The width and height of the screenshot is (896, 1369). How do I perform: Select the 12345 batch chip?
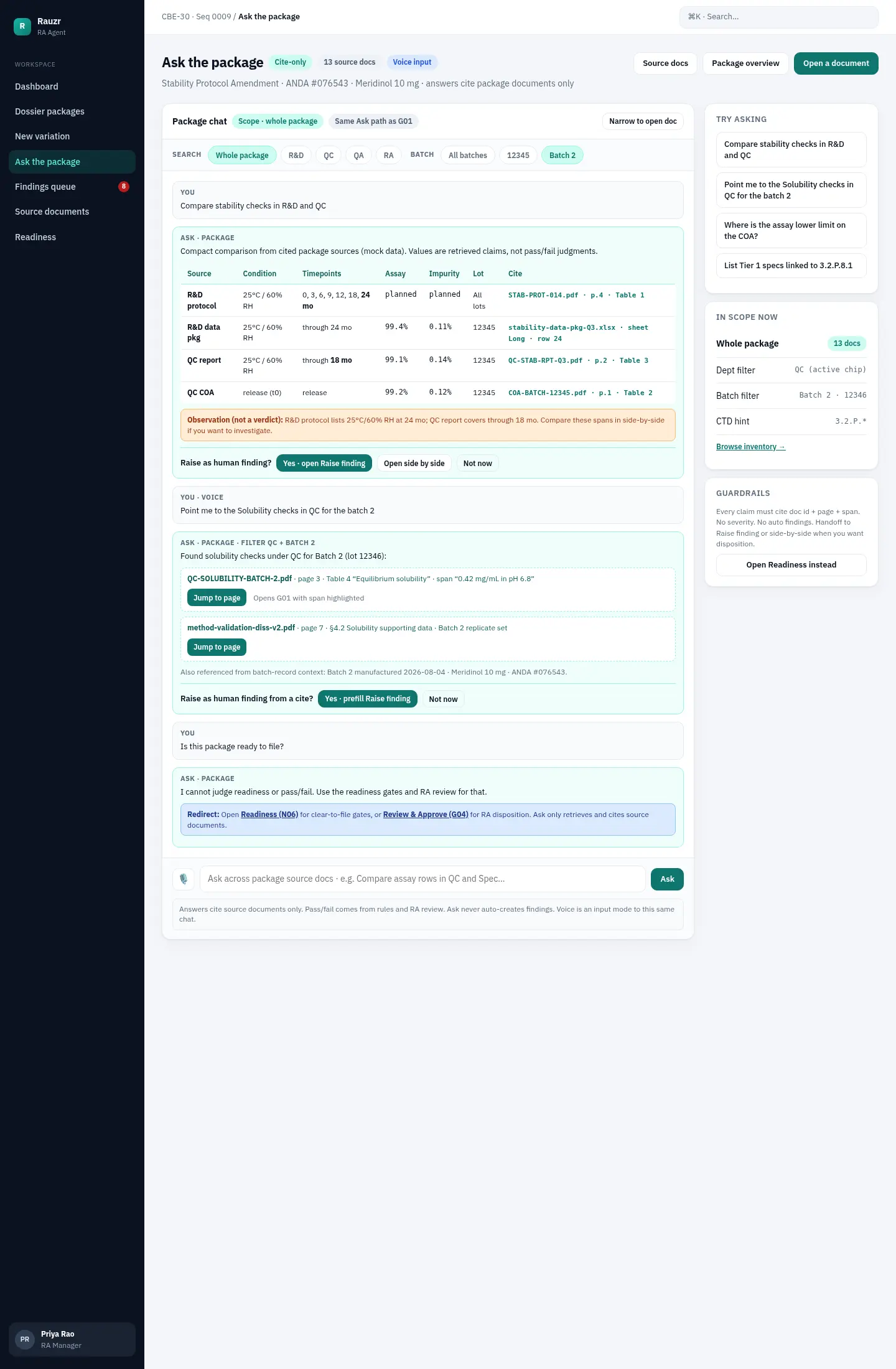(x=518, y=155)
